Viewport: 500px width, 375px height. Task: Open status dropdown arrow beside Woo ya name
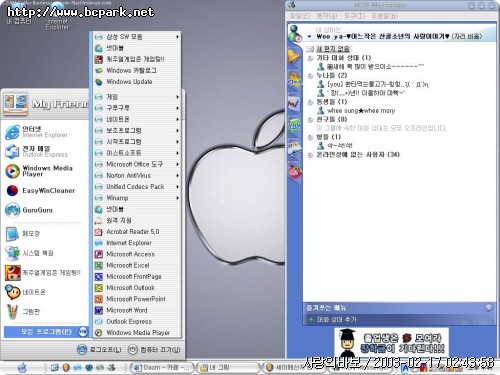tap(310, 37)
